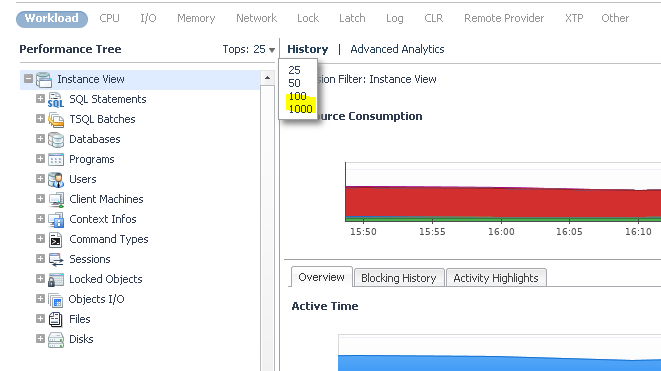Select the Locked Objects padlock icon
The image size is (661, 371).
tap(56, 280)
